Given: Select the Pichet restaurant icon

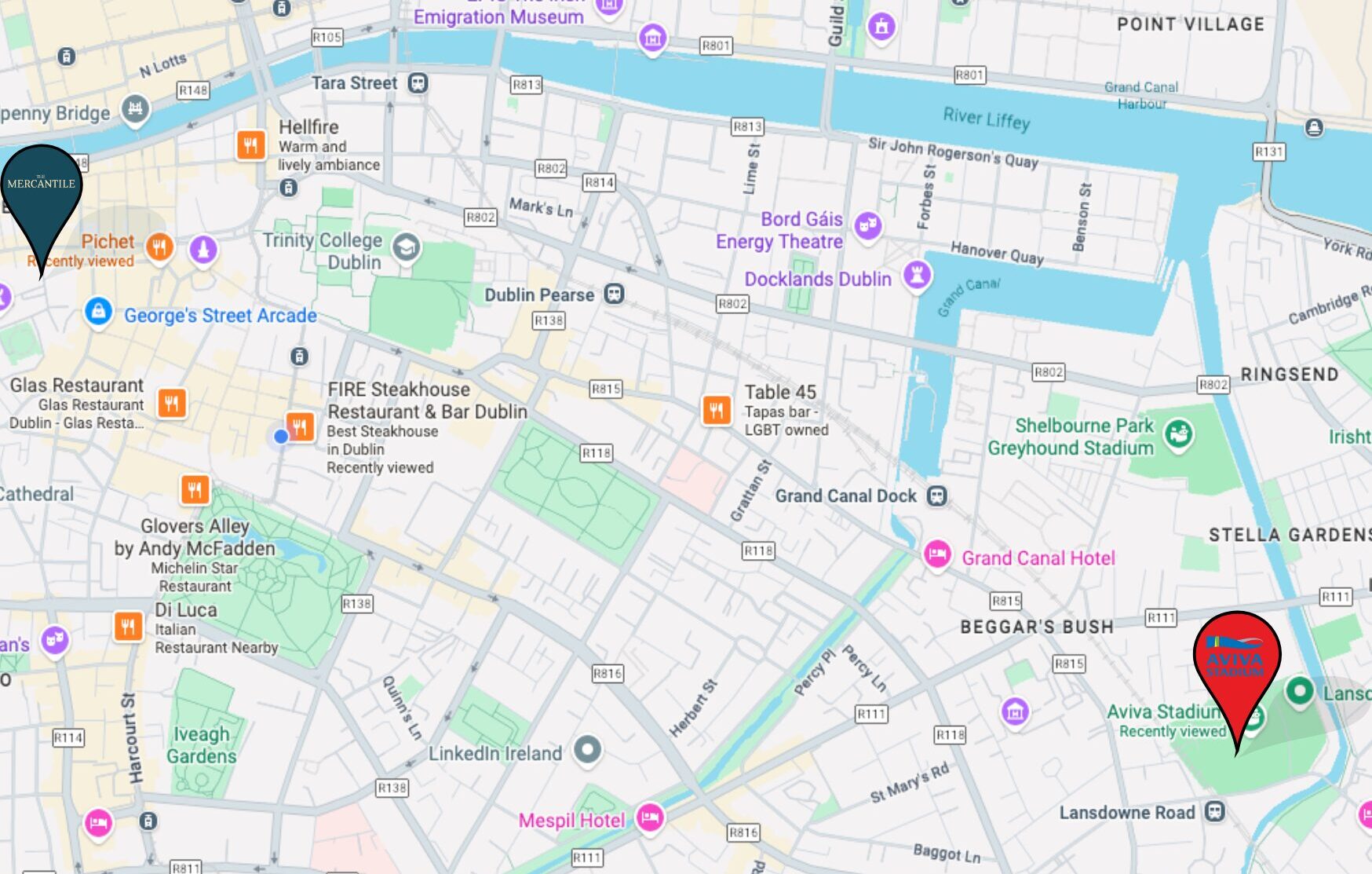Looking at the screenshot, I should coord(160,247).
